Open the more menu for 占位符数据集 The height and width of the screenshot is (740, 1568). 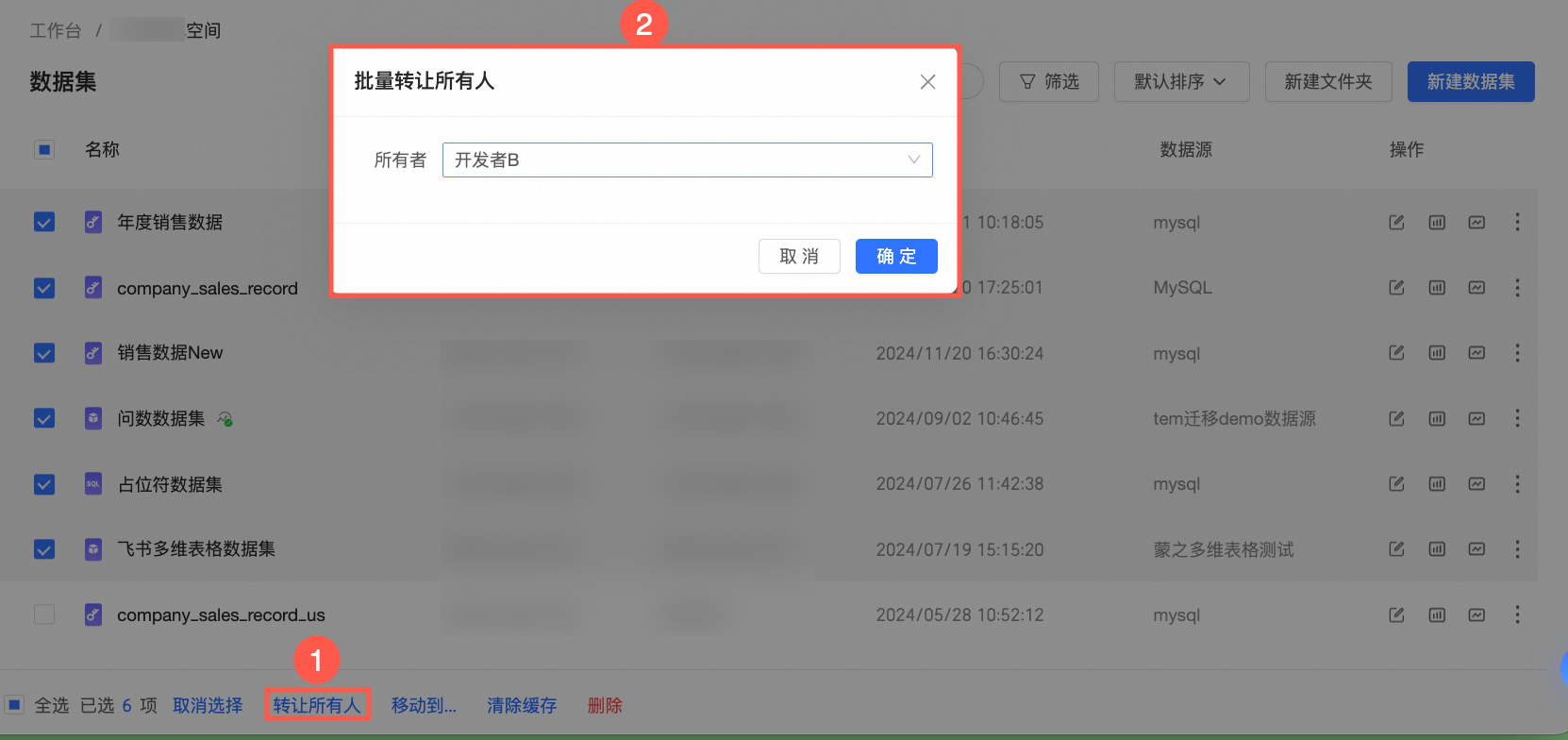(x=1517, y=484)
